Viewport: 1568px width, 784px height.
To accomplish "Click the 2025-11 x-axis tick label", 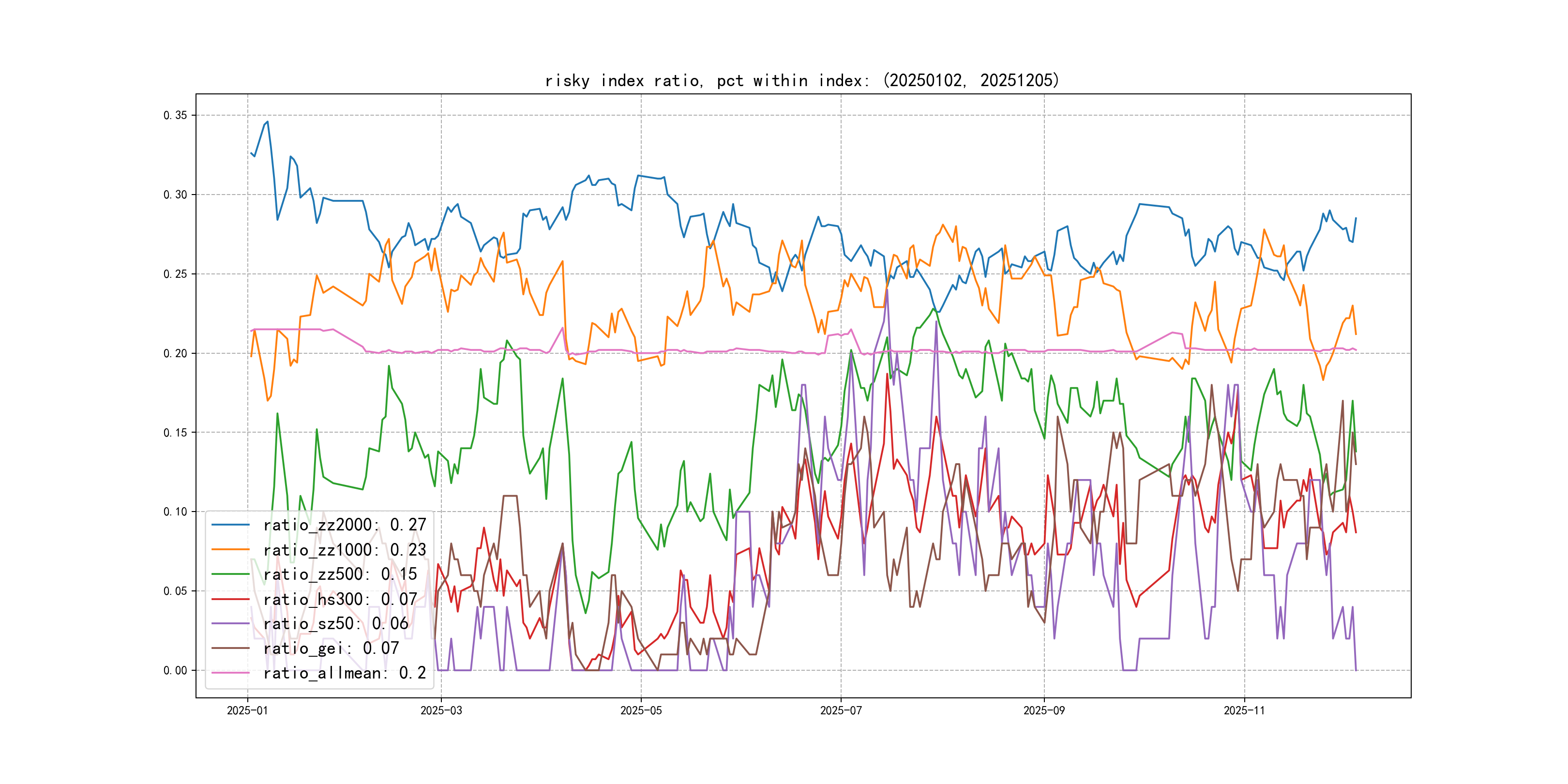I will coord(1244,710).
